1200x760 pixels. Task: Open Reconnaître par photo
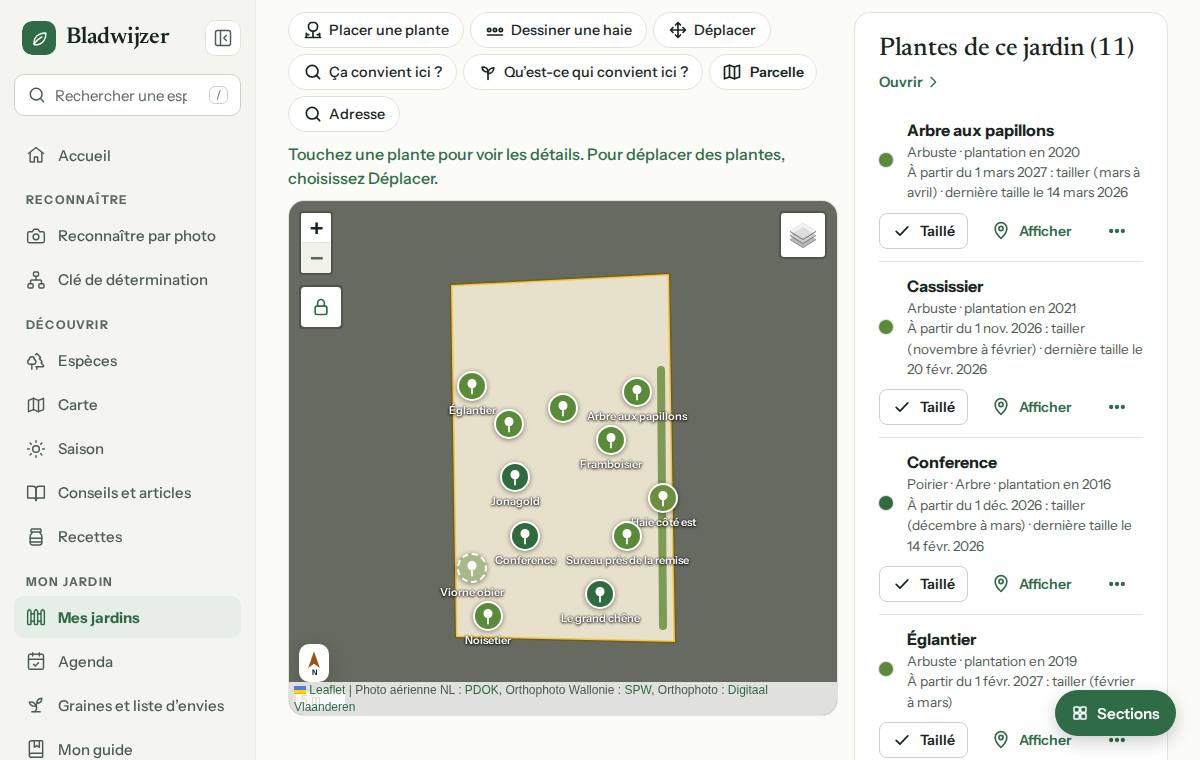pos(127,236)
